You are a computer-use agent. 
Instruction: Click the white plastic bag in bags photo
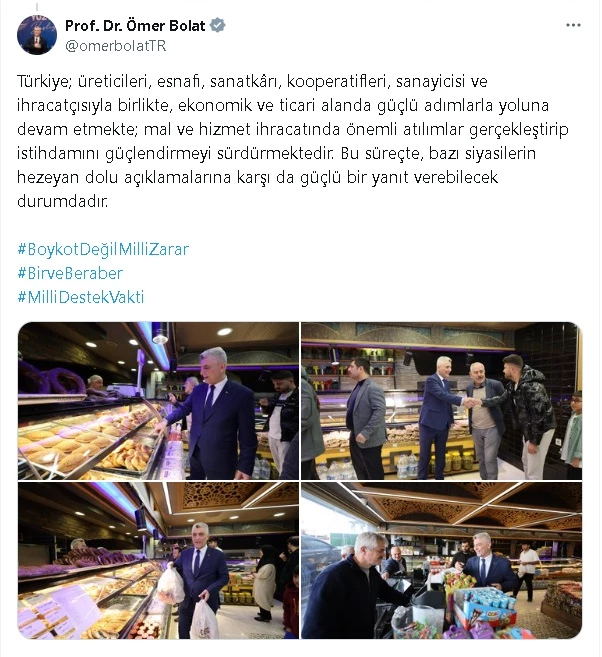(x=204, y=620)
